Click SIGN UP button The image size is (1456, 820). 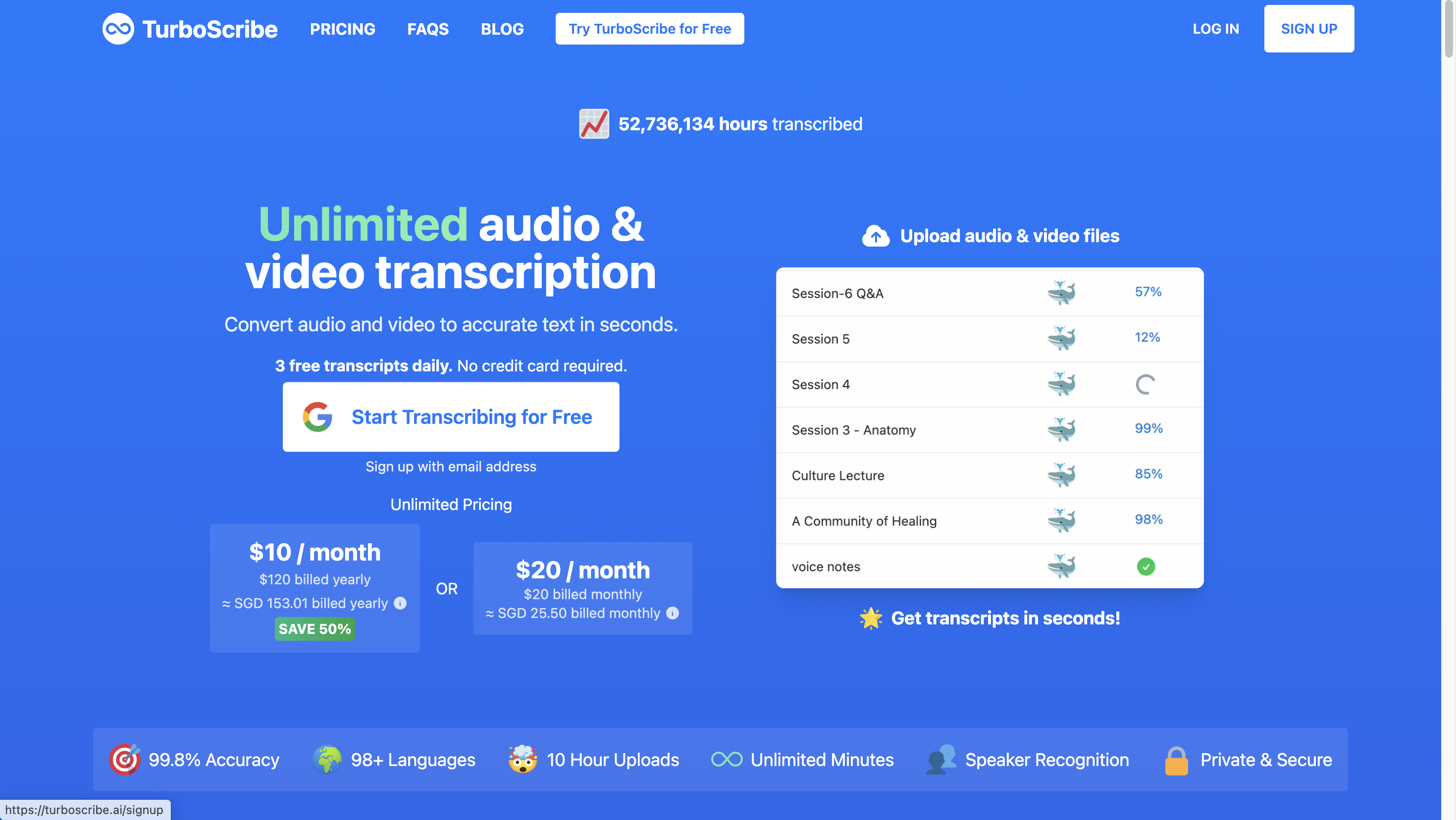[1308, 29]
